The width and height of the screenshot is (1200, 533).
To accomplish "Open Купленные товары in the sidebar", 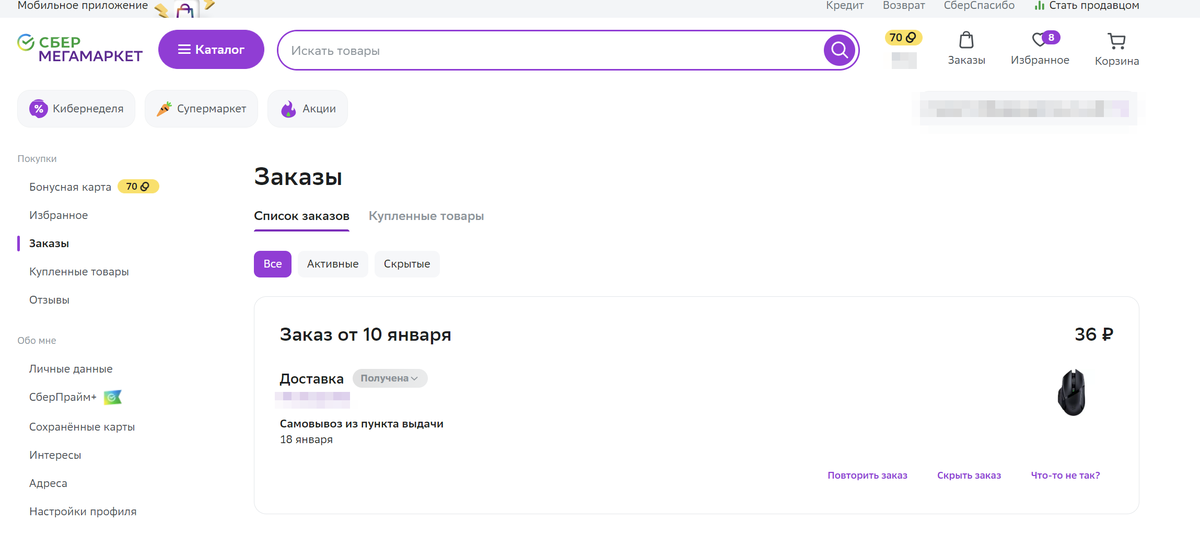I will (79, 271).
